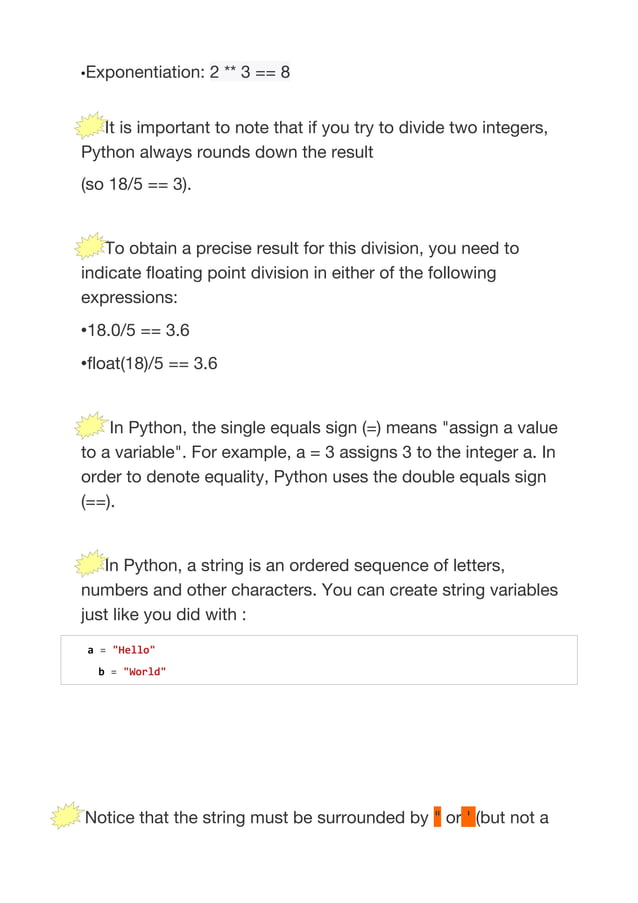Viewport: 638px width, 903px height.
Task: Click the word "expressions:" ending the paragraph
Action: point(129,298)
